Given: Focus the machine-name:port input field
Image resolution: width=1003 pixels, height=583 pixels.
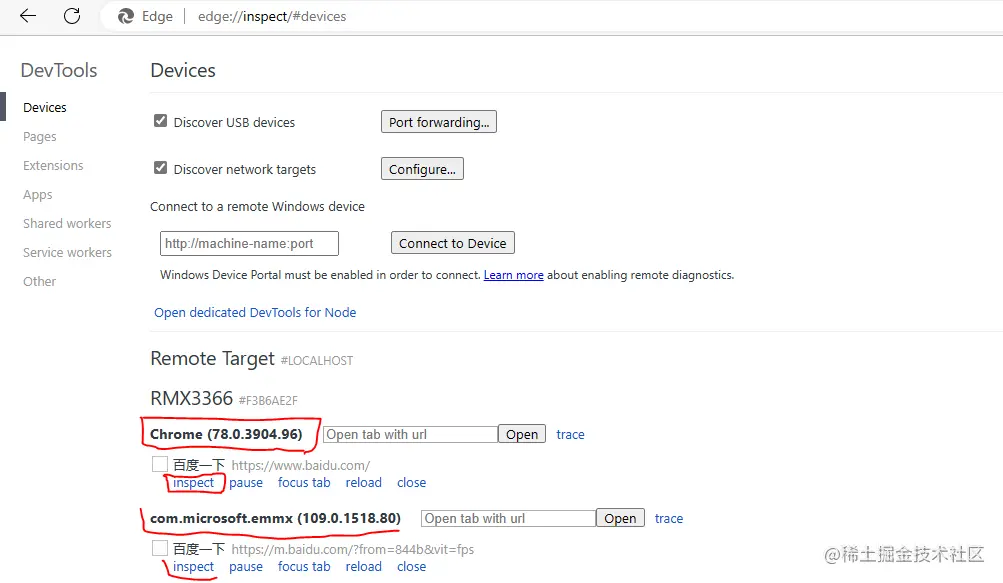Looking at the screenshot, I should click(x=249, y=243).
